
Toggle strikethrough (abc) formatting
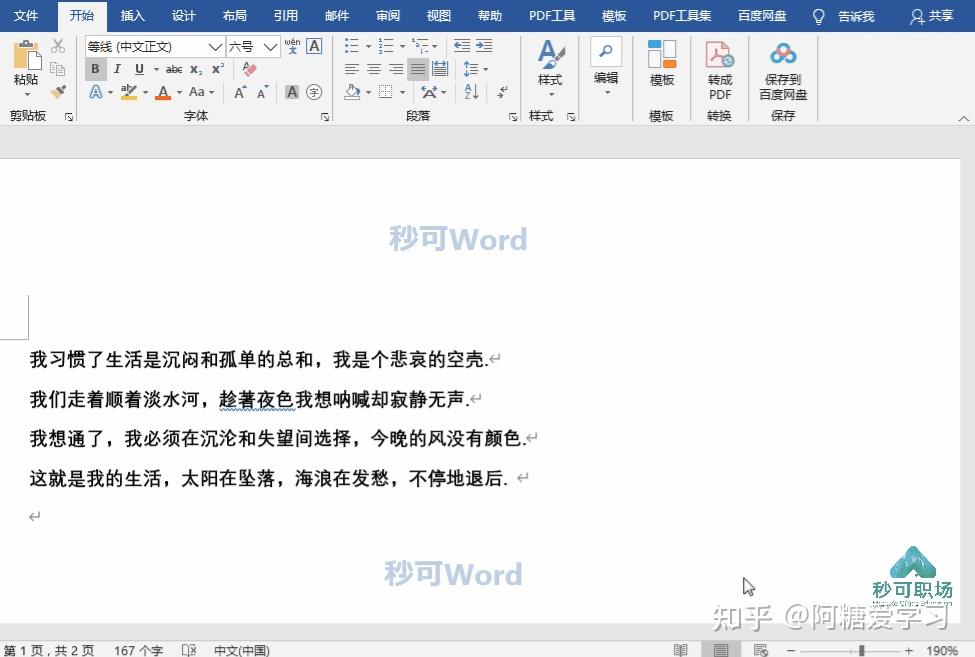[174, 70]
